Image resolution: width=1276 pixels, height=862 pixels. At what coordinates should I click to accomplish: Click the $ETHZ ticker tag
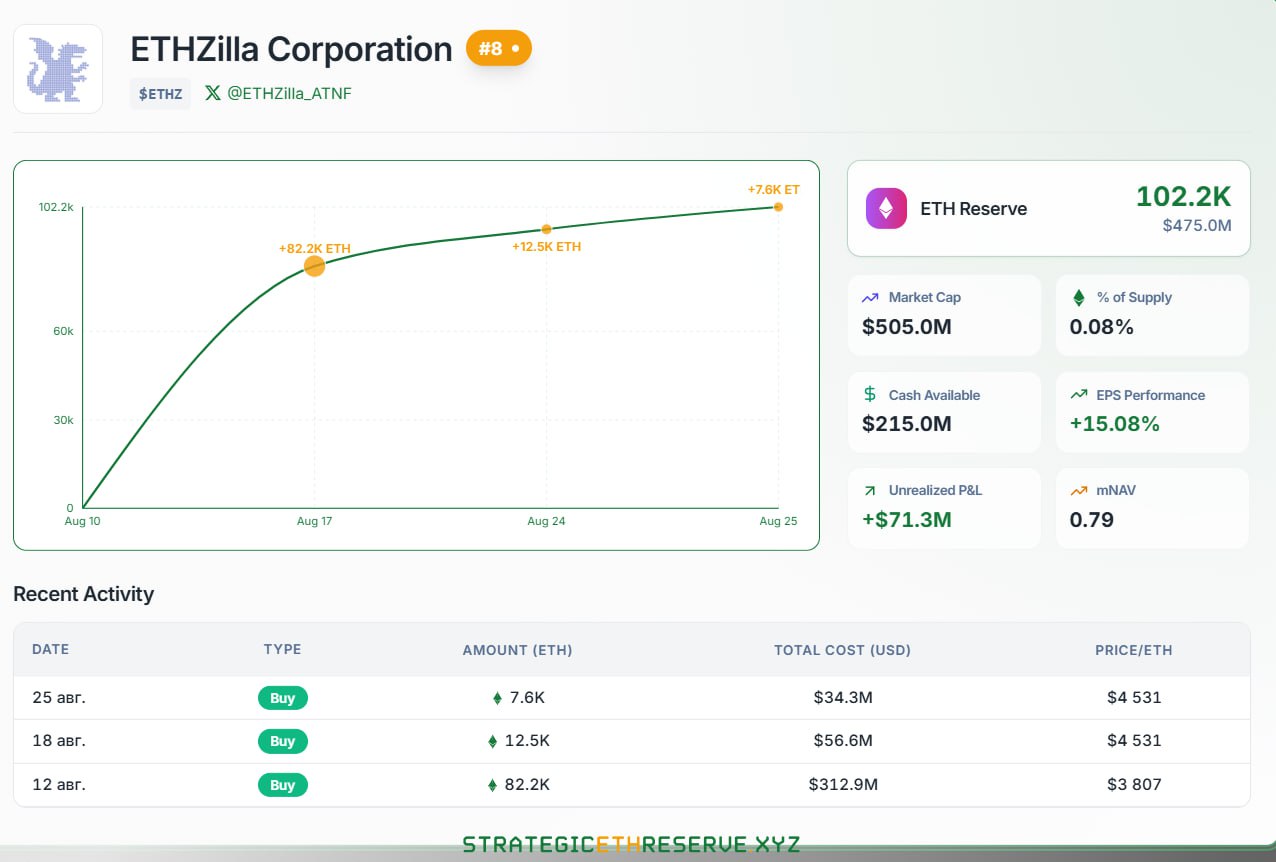point(160,94)
